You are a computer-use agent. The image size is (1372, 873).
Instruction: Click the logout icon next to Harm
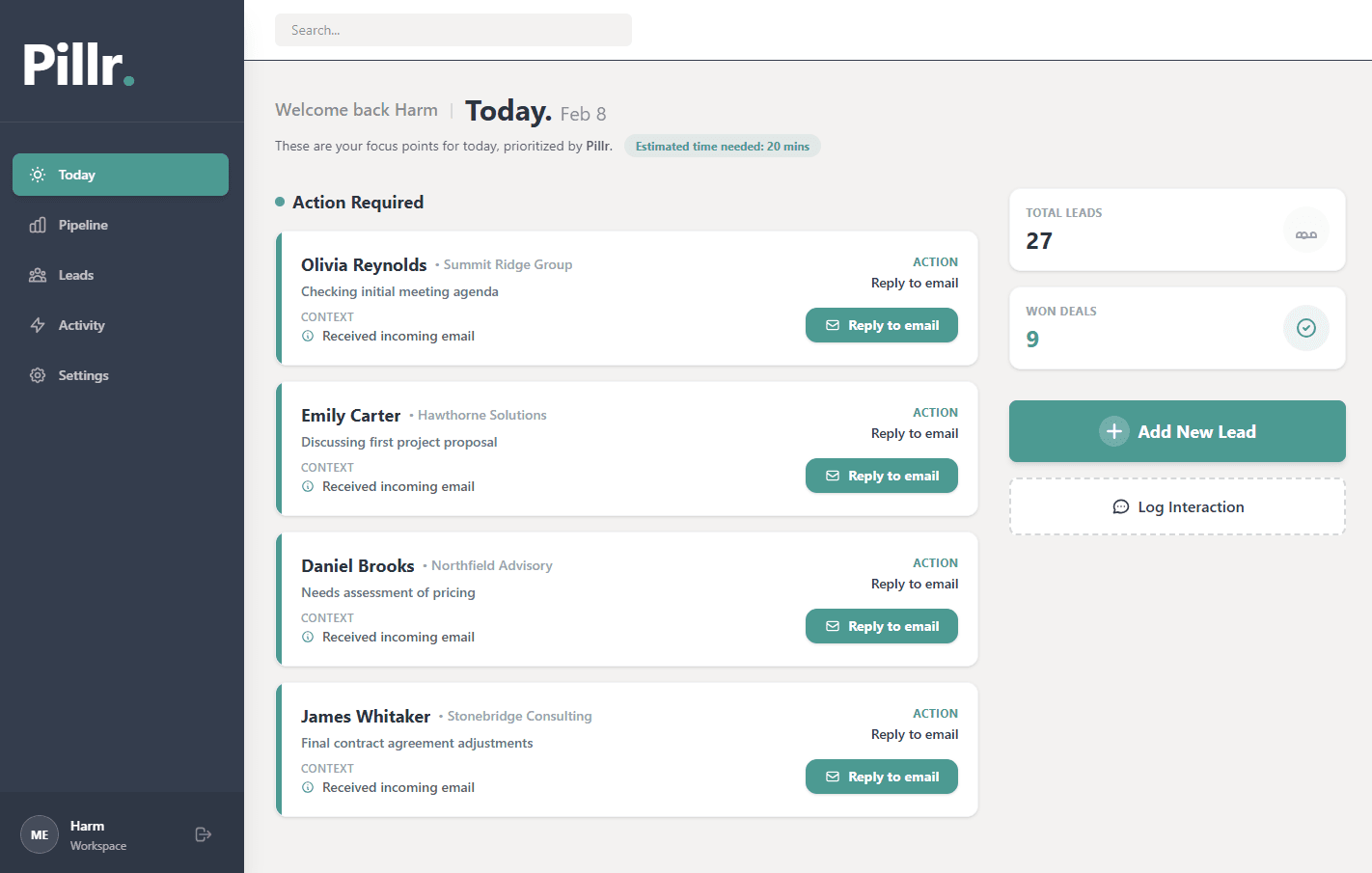[x=203, y=833]
